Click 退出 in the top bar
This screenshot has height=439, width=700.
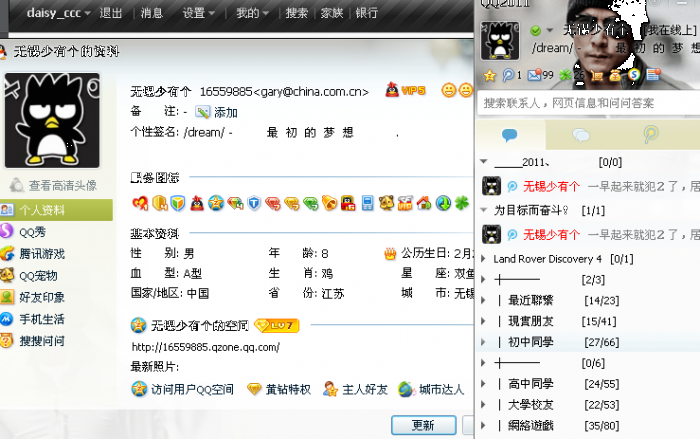click(111, 13)
